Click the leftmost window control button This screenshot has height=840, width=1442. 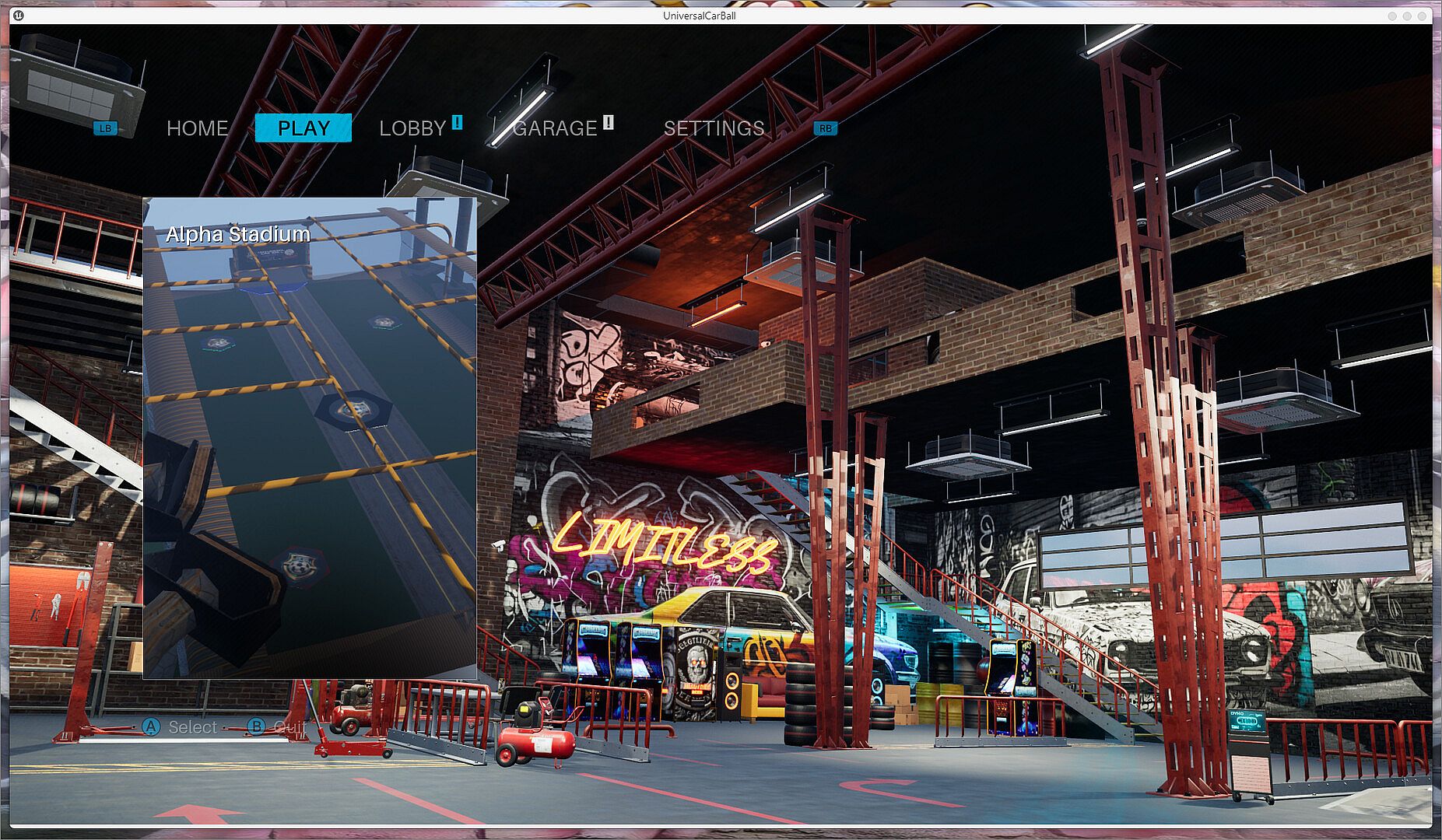pyautogui.click(x=1392, y=16)
